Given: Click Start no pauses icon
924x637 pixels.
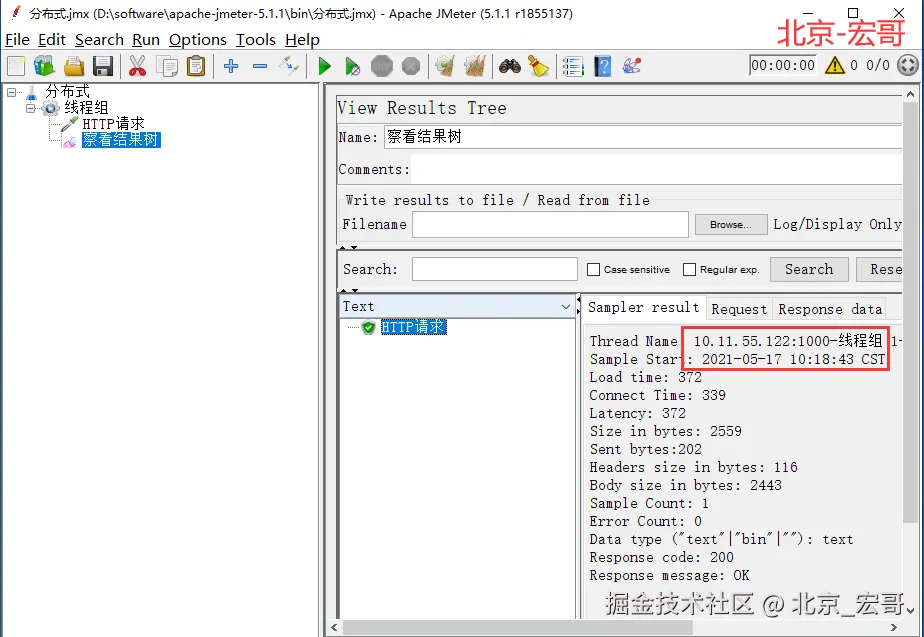Looking at the screenshot, I should coord(352,66).
